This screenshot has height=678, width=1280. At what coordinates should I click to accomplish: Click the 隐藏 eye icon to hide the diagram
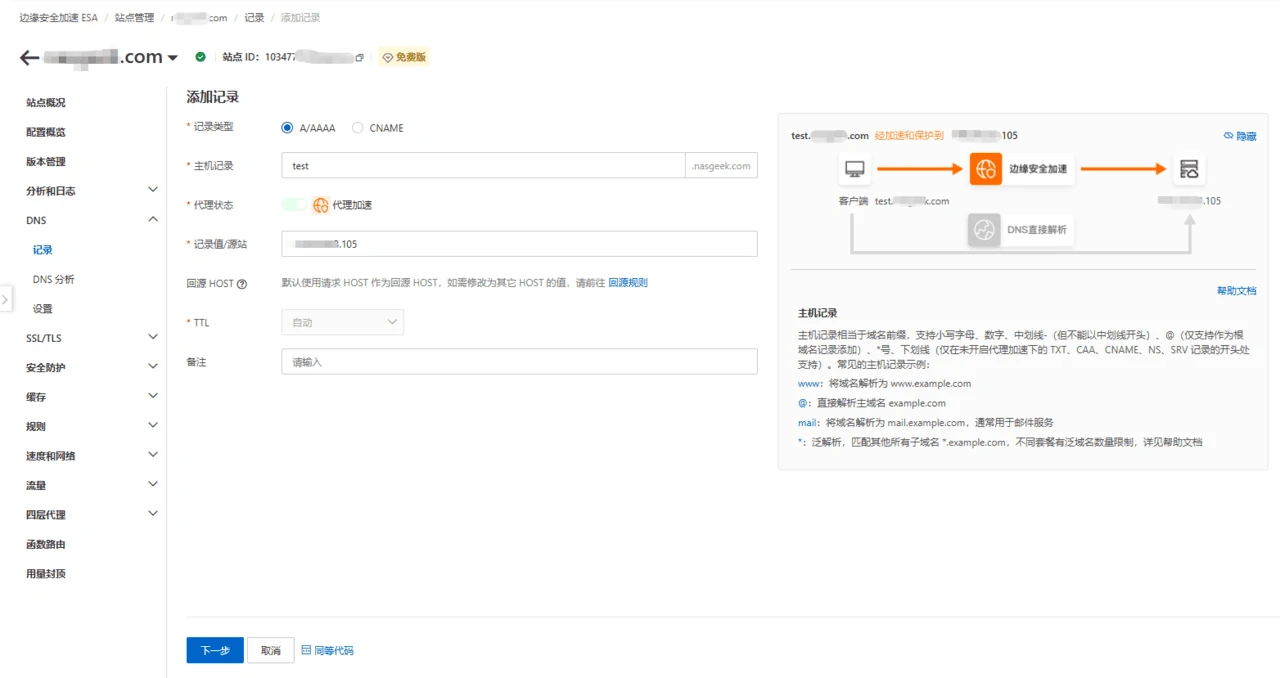tap(1229, 136)
